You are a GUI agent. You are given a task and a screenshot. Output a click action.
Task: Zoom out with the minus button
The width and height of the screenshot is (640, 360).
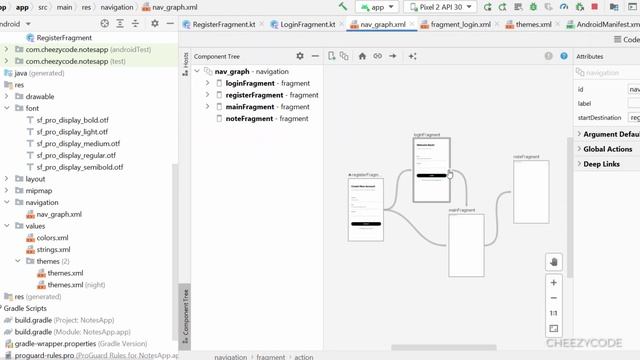553,298
